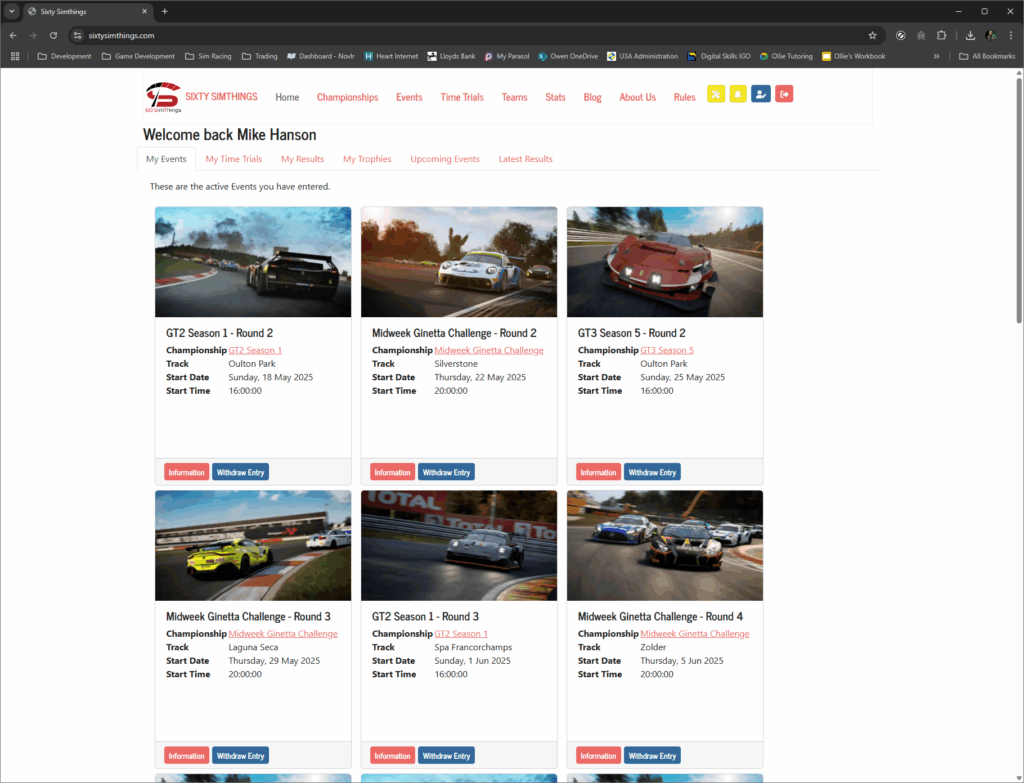Image resolution: width=1024 pixels, height=783 pixels.
Task: Open the Development bookmarks folder
Action: pyautogui.click(x=65, y=56)
